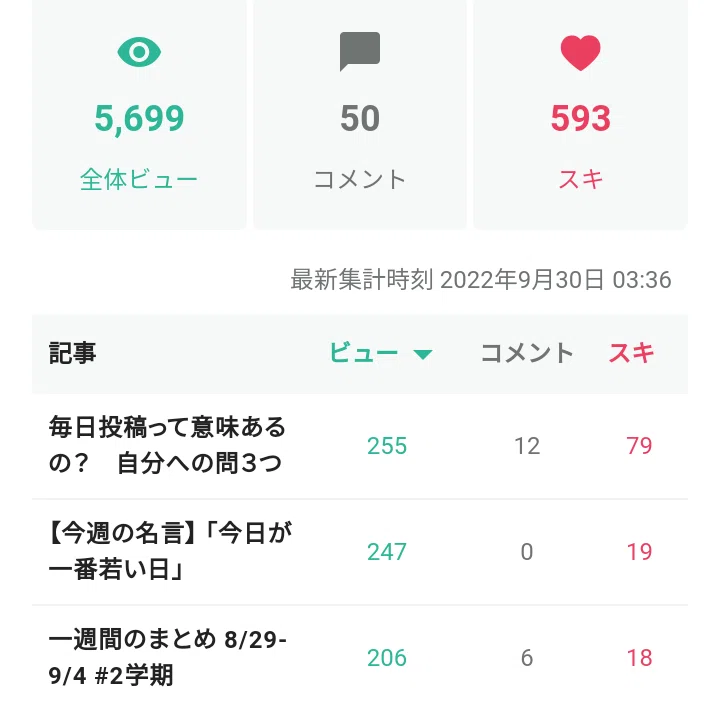This screenshot has height=703, width=720.
Task: Click the 記事 column header
Action: (x=73, y=353)
